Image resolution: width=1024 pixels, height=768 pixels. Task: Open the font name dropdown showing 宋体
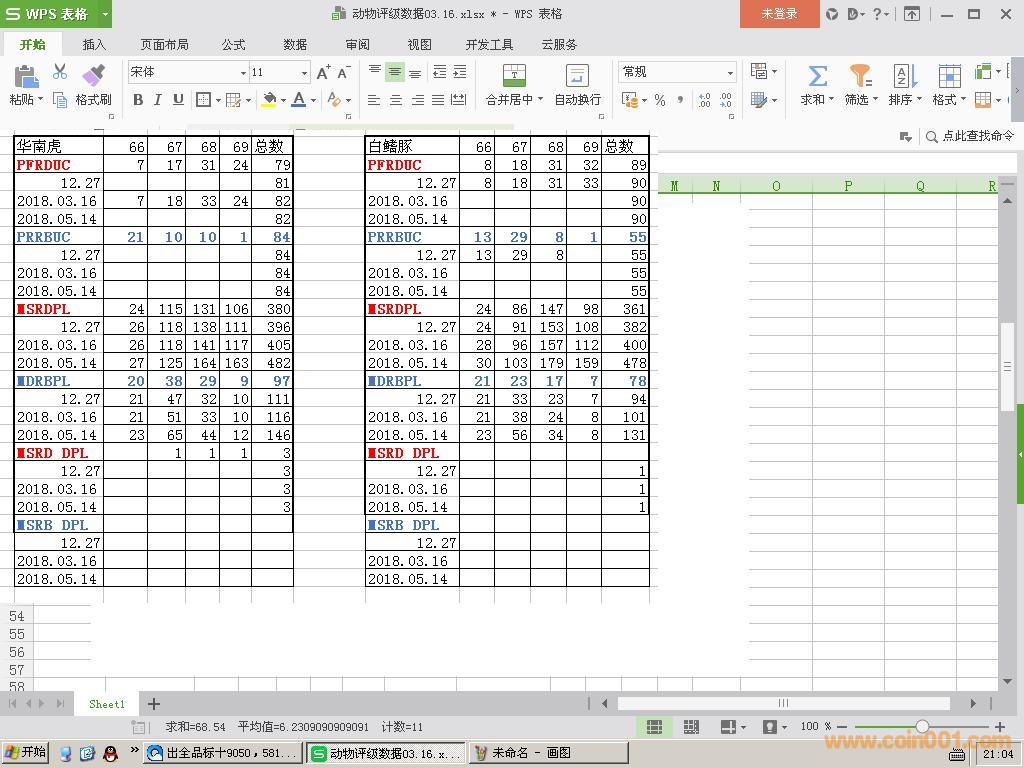click(243, 73)
